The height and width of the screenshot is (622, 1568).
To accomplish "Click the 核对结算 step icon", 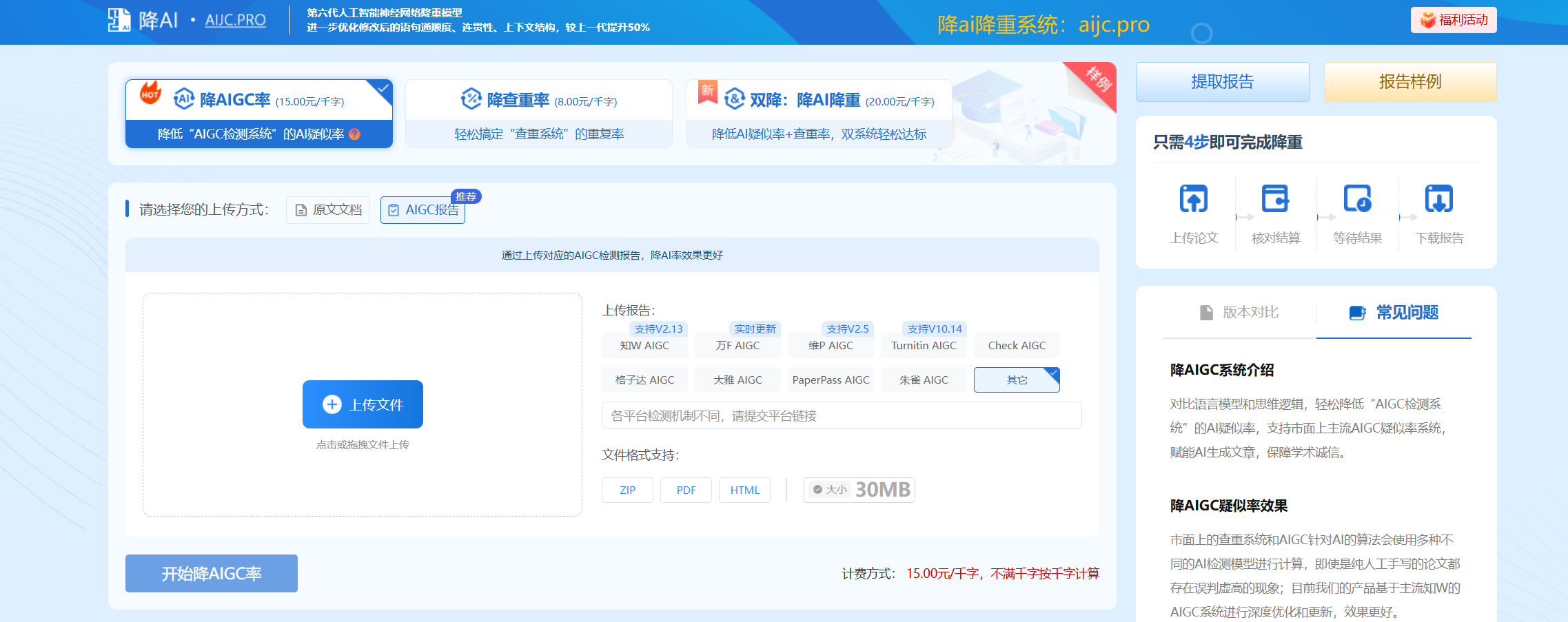I will coord(1275,198).
